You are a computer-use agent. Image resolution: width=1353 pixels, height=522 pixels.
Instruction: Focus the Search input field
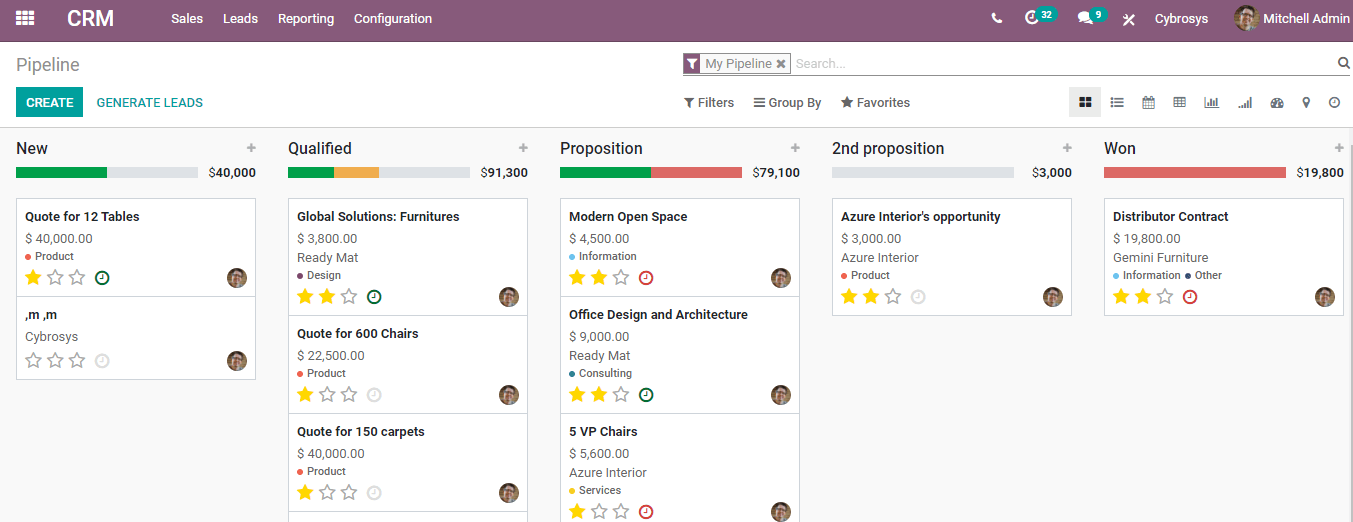(x=1064, y=63)
